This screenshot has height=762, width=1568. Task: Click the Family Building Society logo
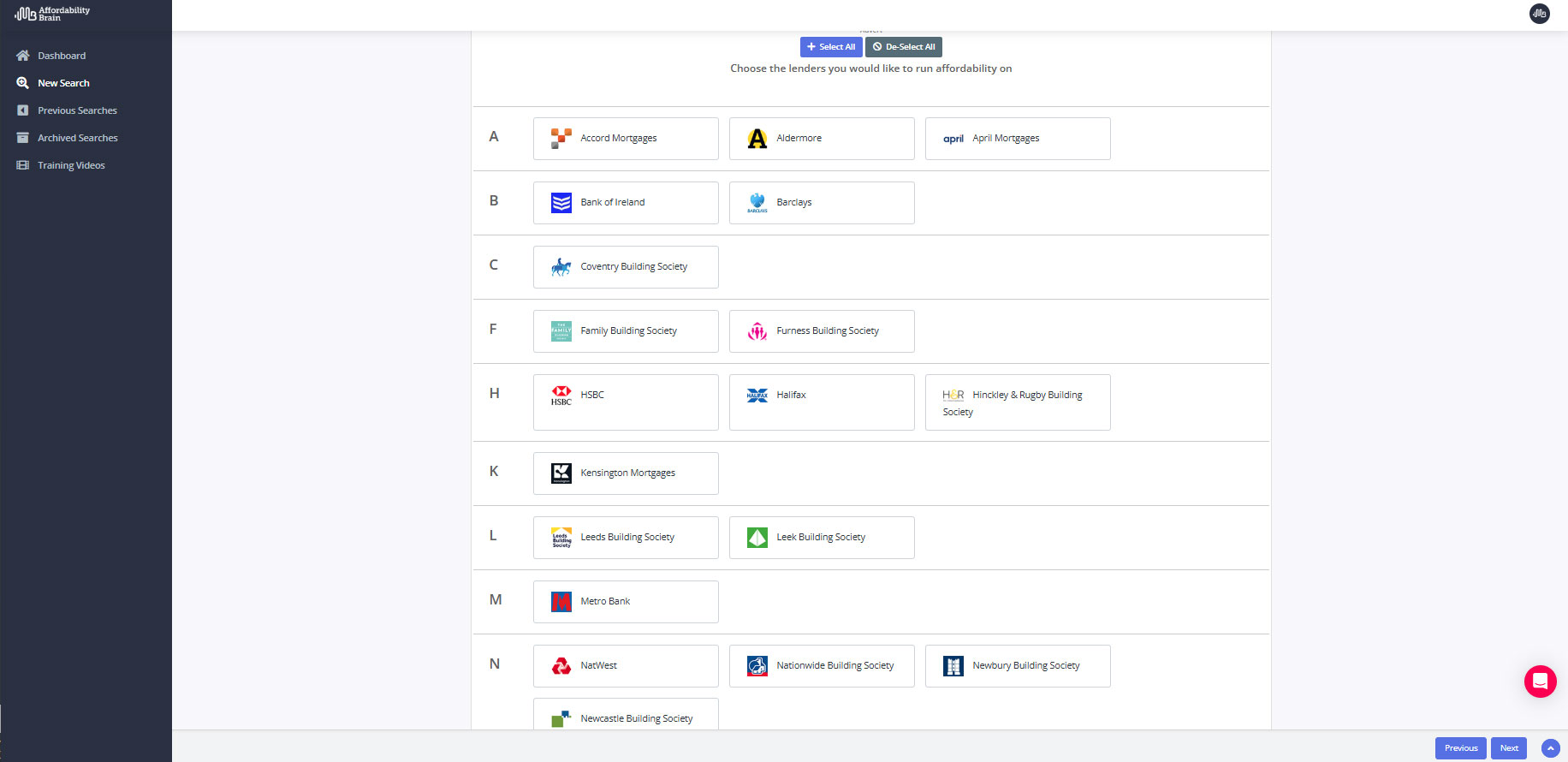pos(561,331)
